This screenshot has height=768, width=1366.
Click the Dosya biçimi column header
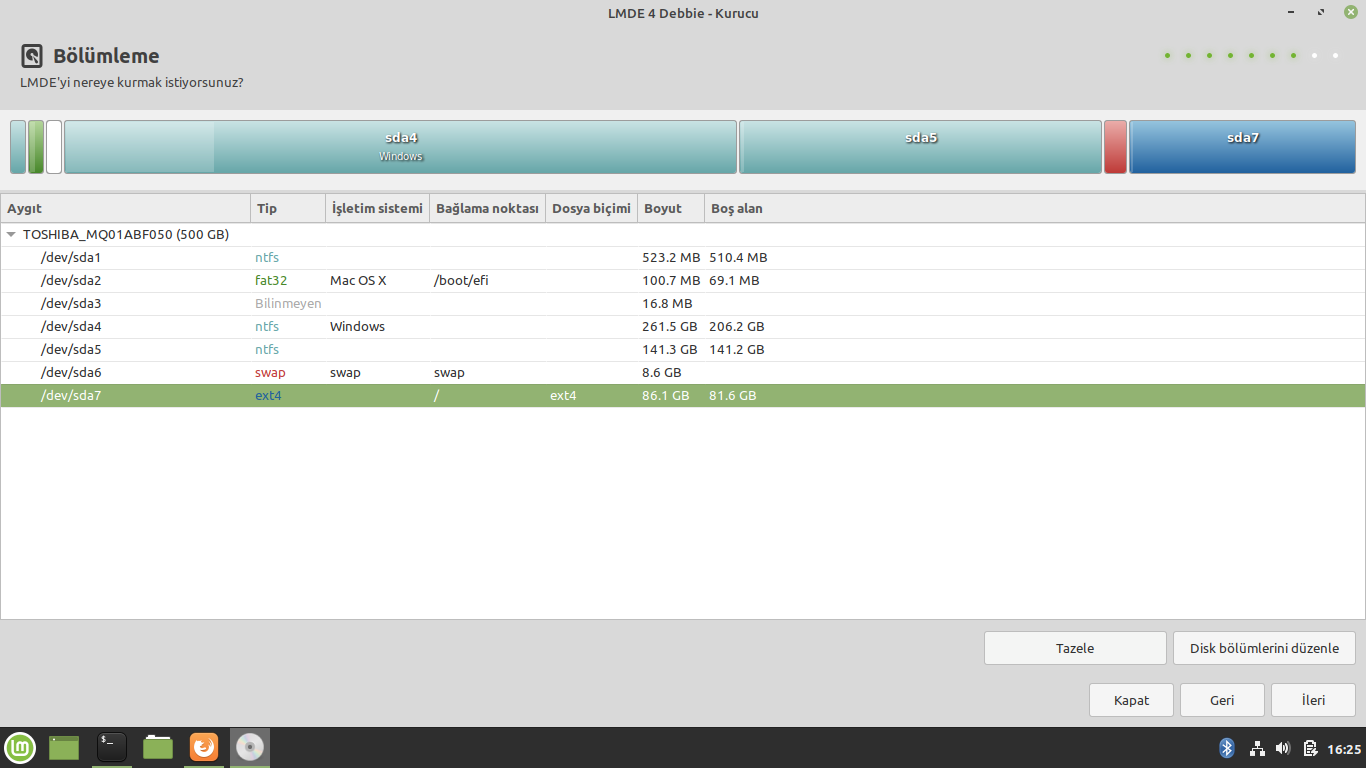click(592, 208)
